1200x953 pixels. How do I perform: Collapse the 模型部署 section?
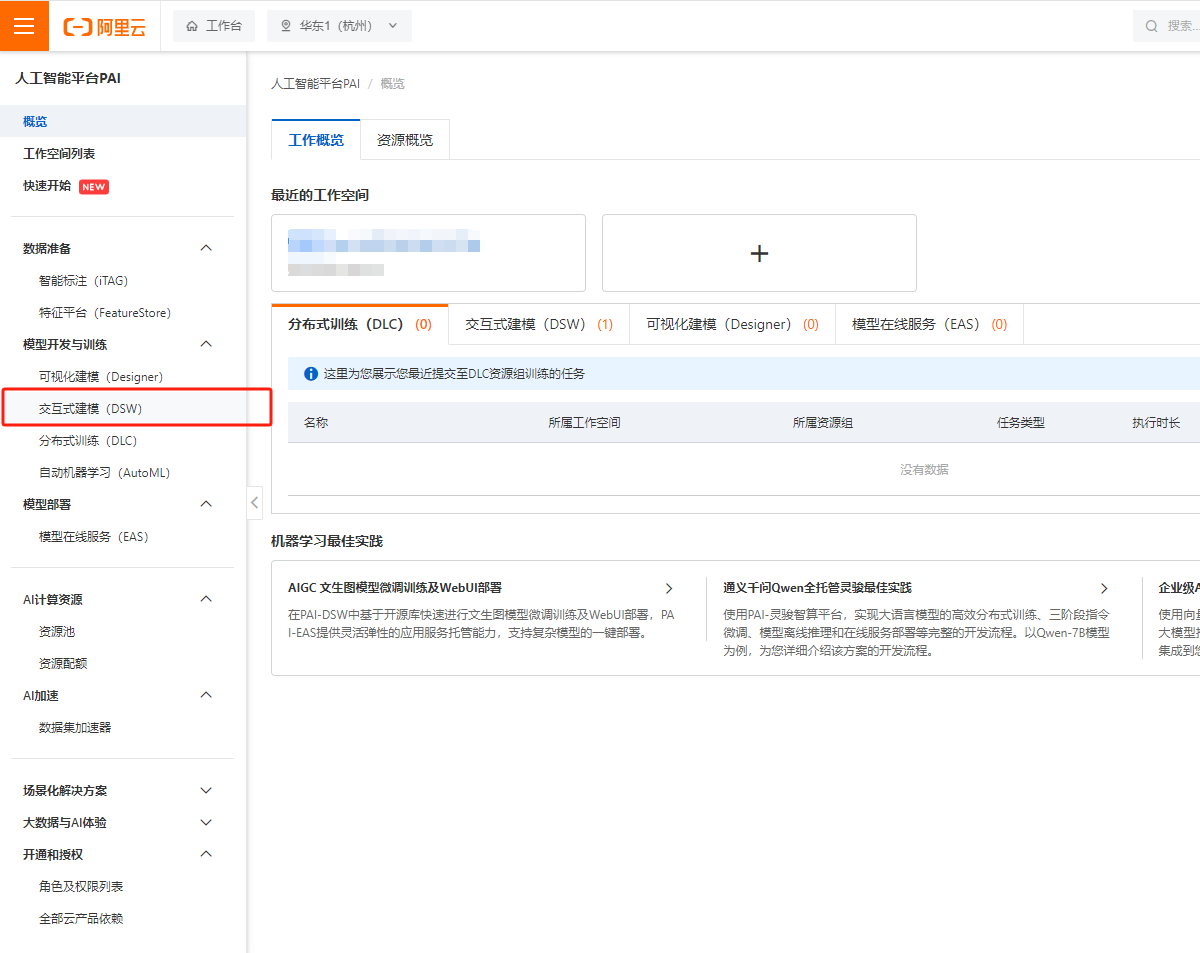tap(206, 504)
